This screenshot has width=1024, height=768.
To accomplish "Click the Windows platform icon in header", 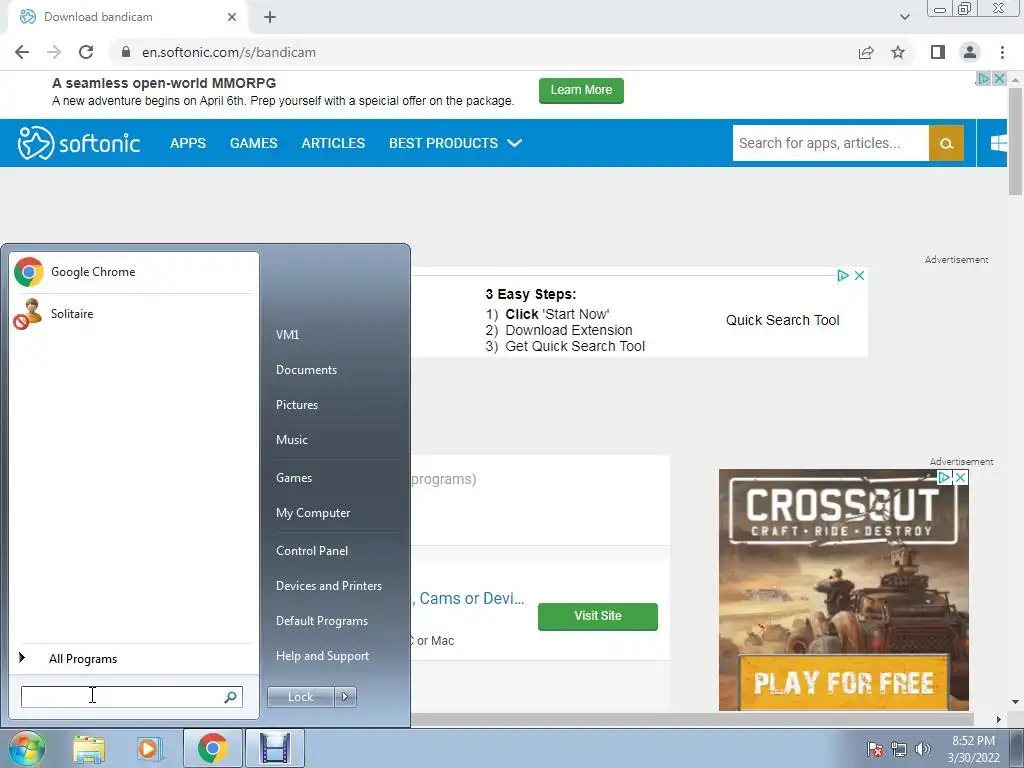I will click(999, 143).
